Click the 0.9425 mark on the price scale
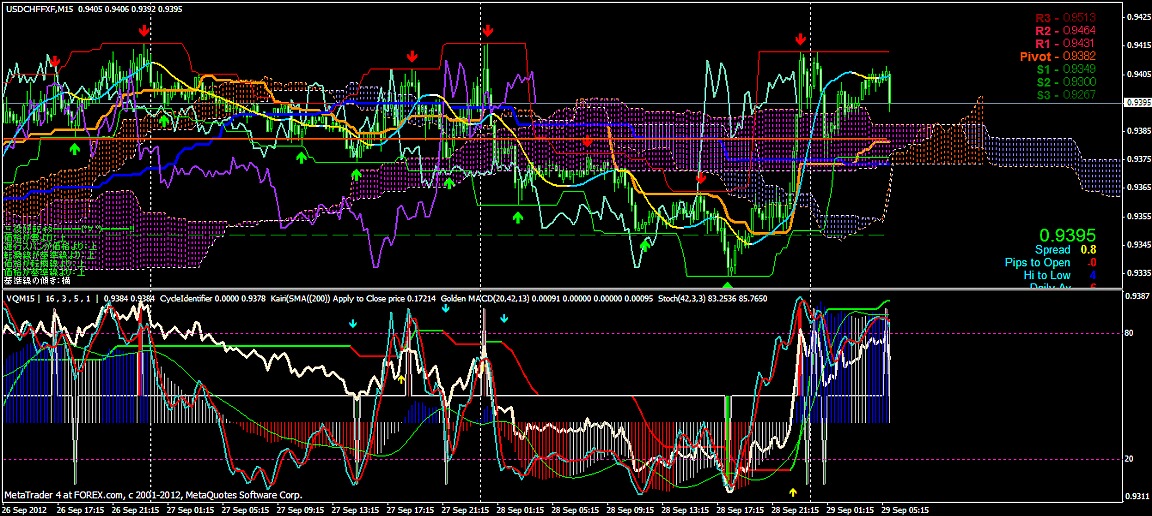Viewport: 1152px width, 516px height. click(x=1136, y=17)
